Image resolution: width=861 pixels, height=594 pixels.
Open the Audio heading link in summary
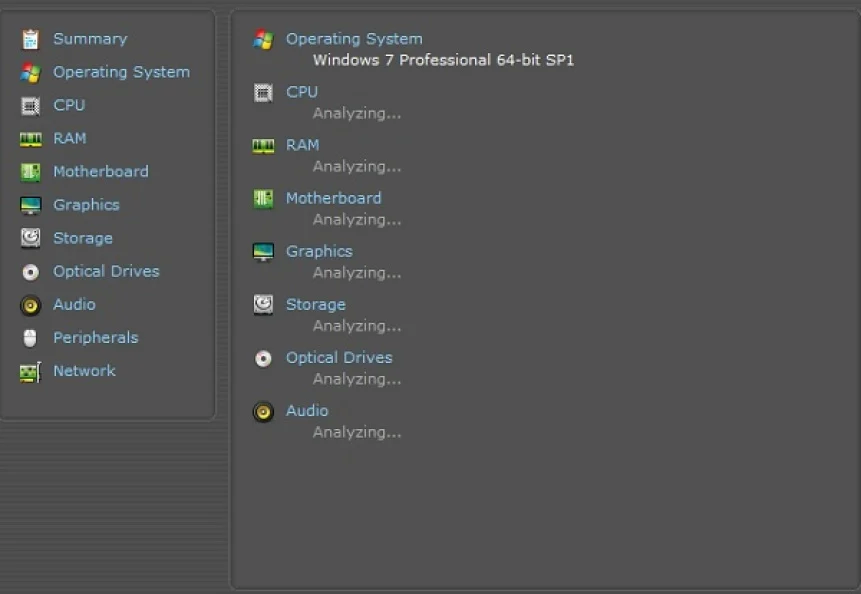coord(307,411)
